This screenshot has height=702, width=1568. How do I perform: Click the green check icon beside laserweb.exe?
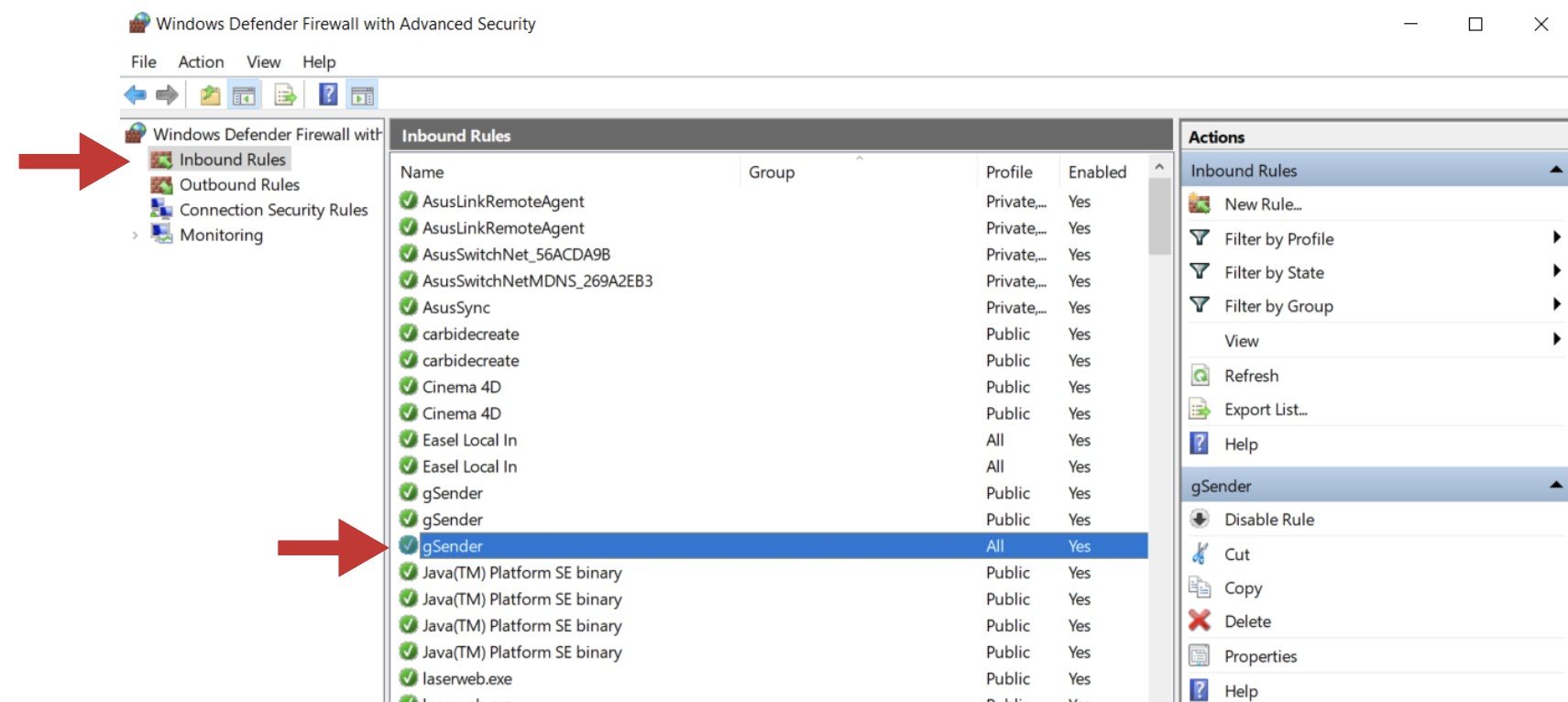click(409, 678)
